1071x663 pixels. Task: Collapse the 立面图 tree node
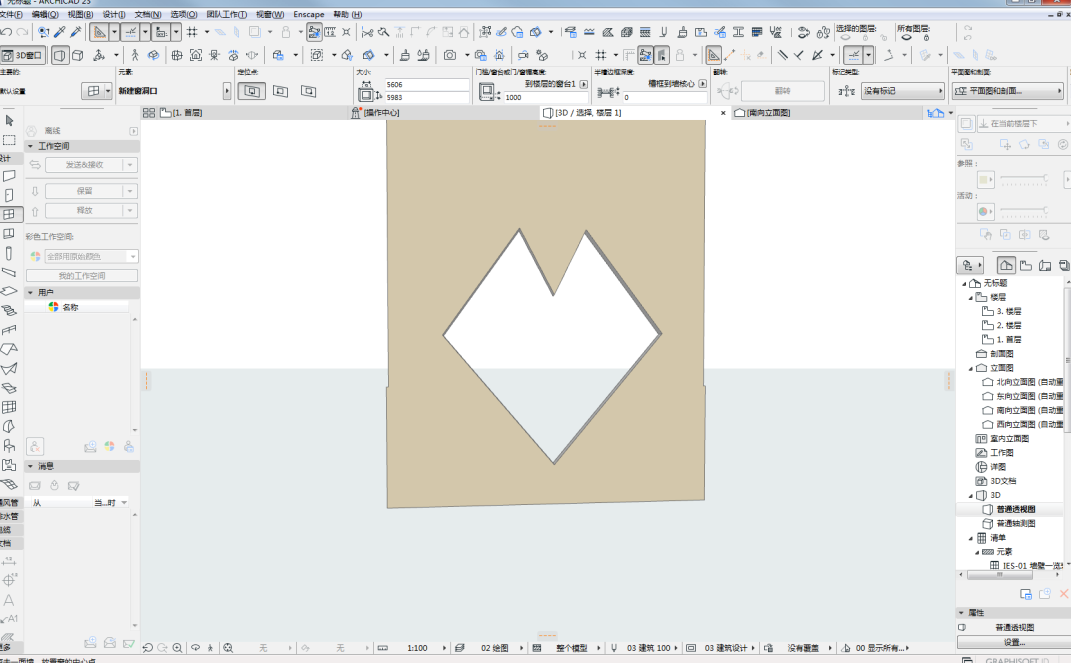tap(971, 368)
